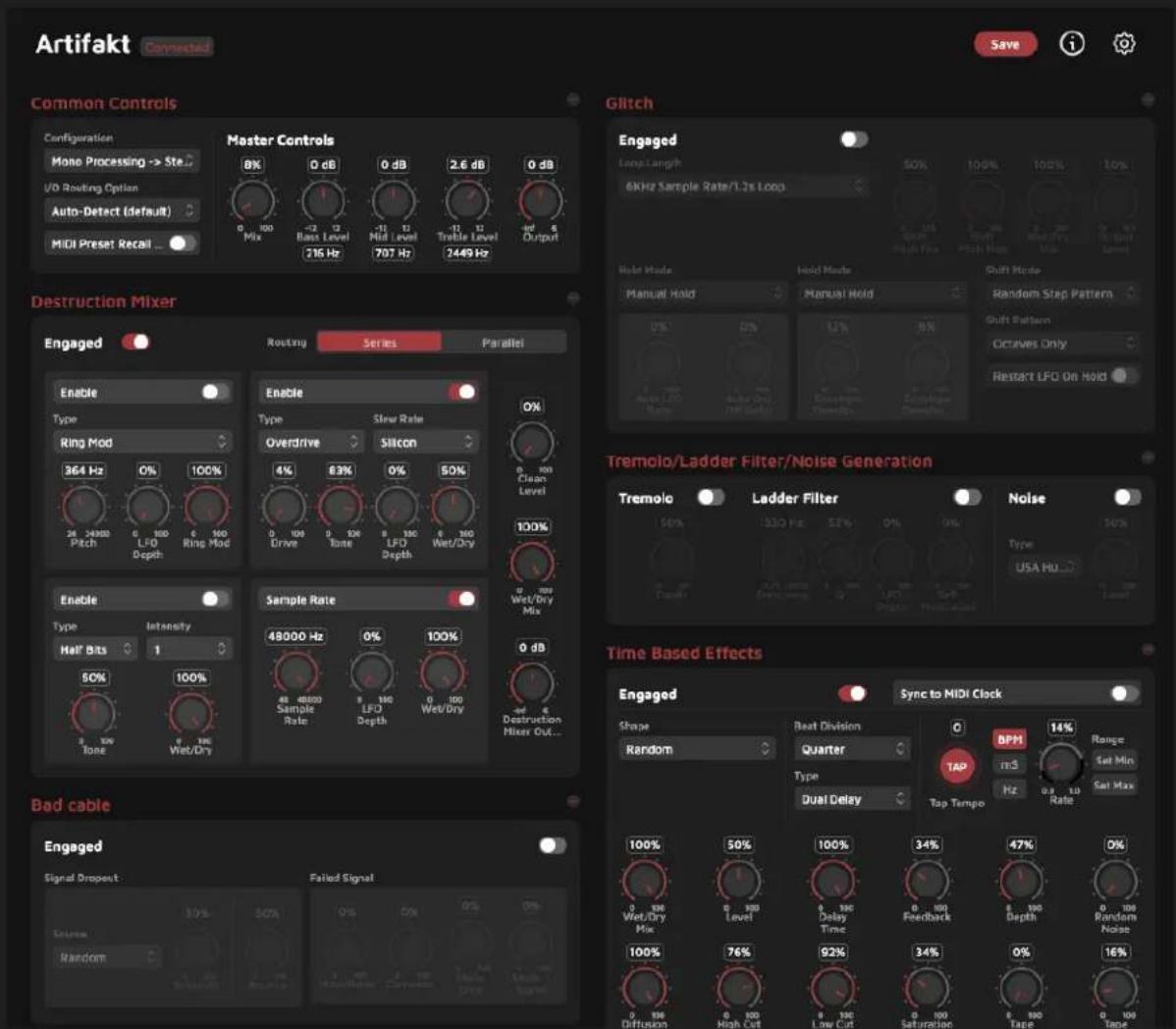Click the dot icon beside Tremolo/Ladder Filter section
Screen dimensions: 1176x1029
(1147, 457)
